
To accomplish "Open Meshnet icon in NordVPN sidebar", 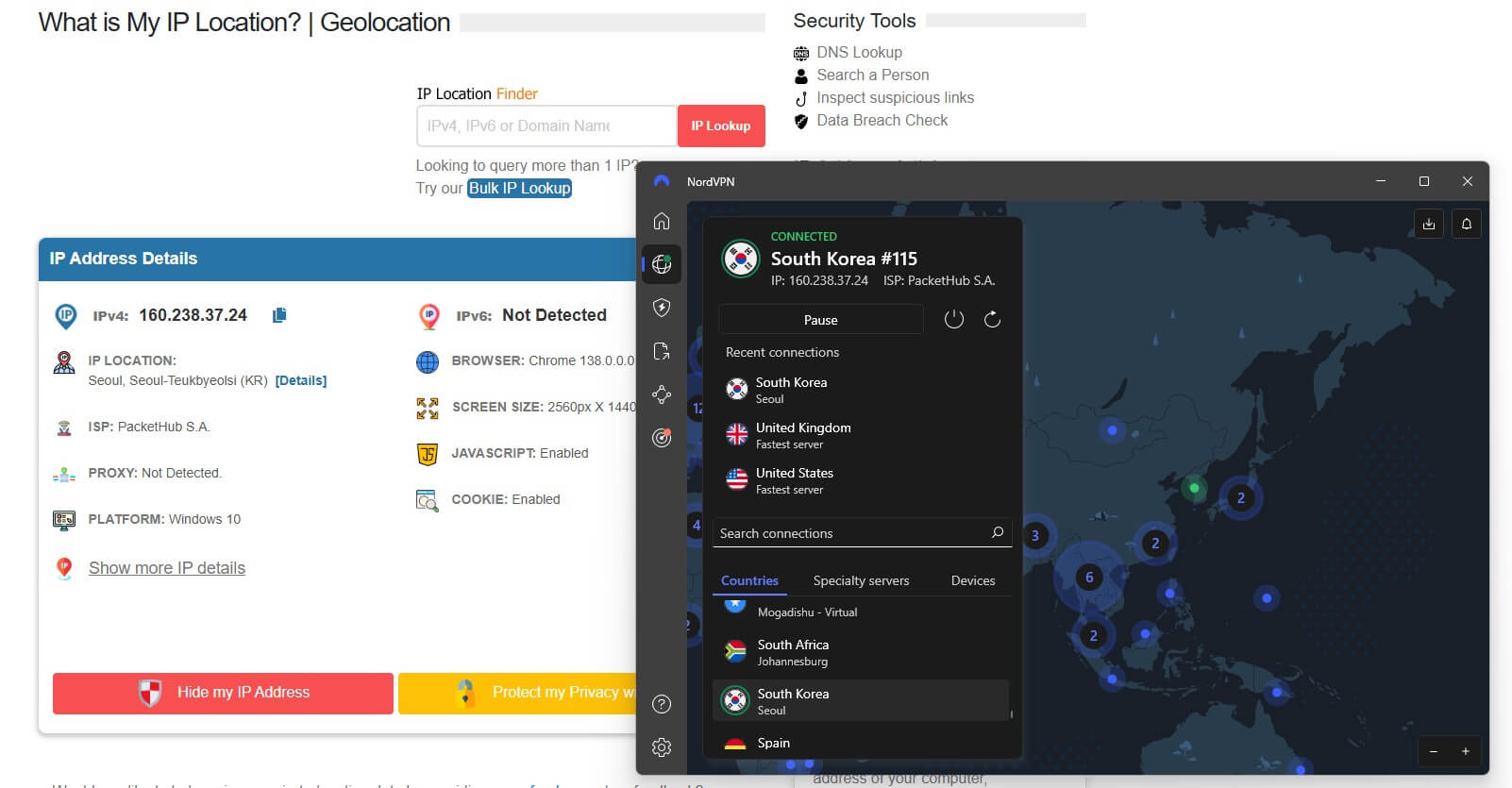I will [662, 394].
